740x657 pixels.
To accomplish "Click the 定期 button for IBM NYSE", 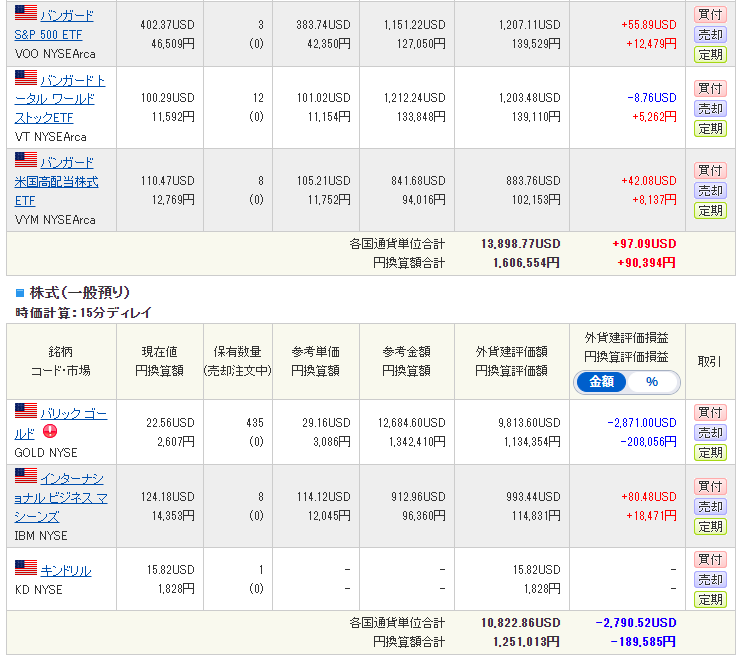I will tap(710, 526).
